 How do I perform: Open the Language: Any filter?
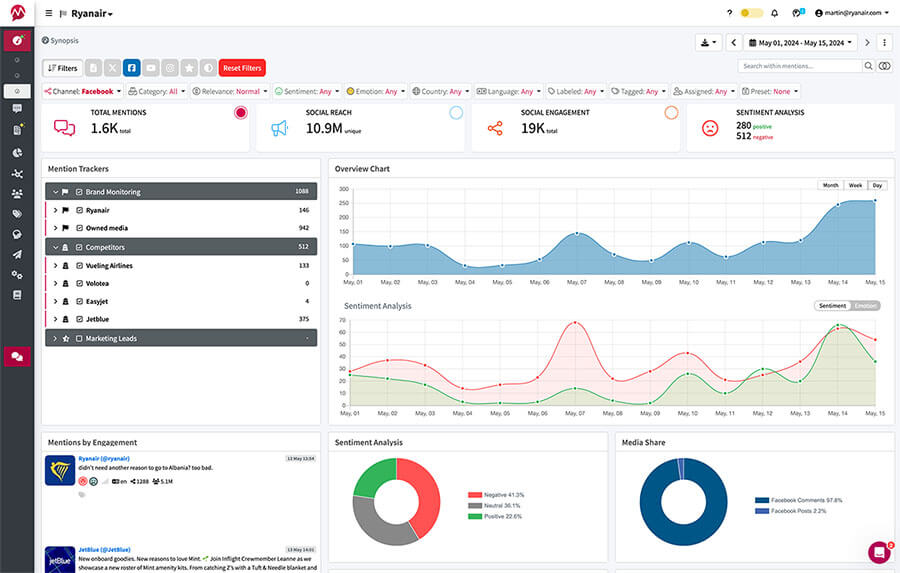(509, 91)
